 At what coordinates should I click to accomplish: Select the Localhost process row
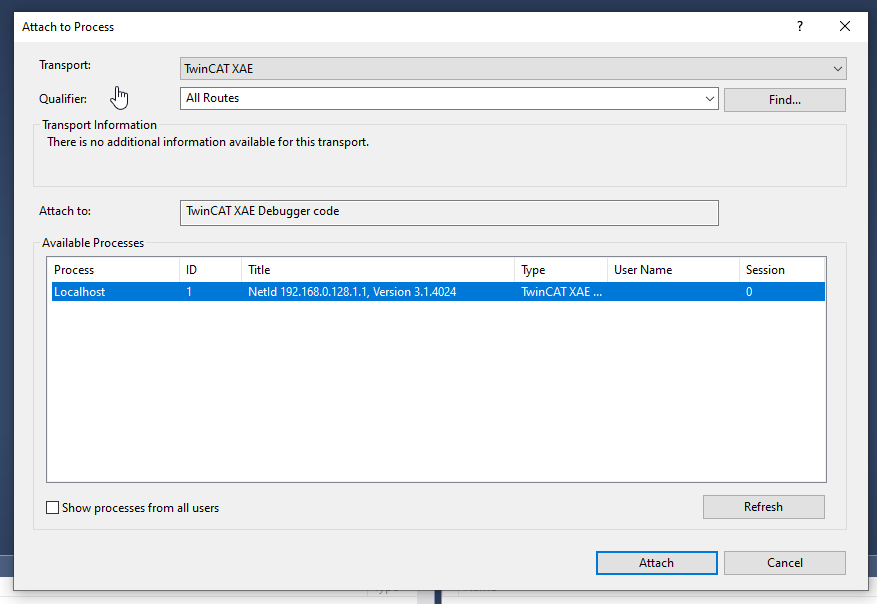click(x=438, y=292)
